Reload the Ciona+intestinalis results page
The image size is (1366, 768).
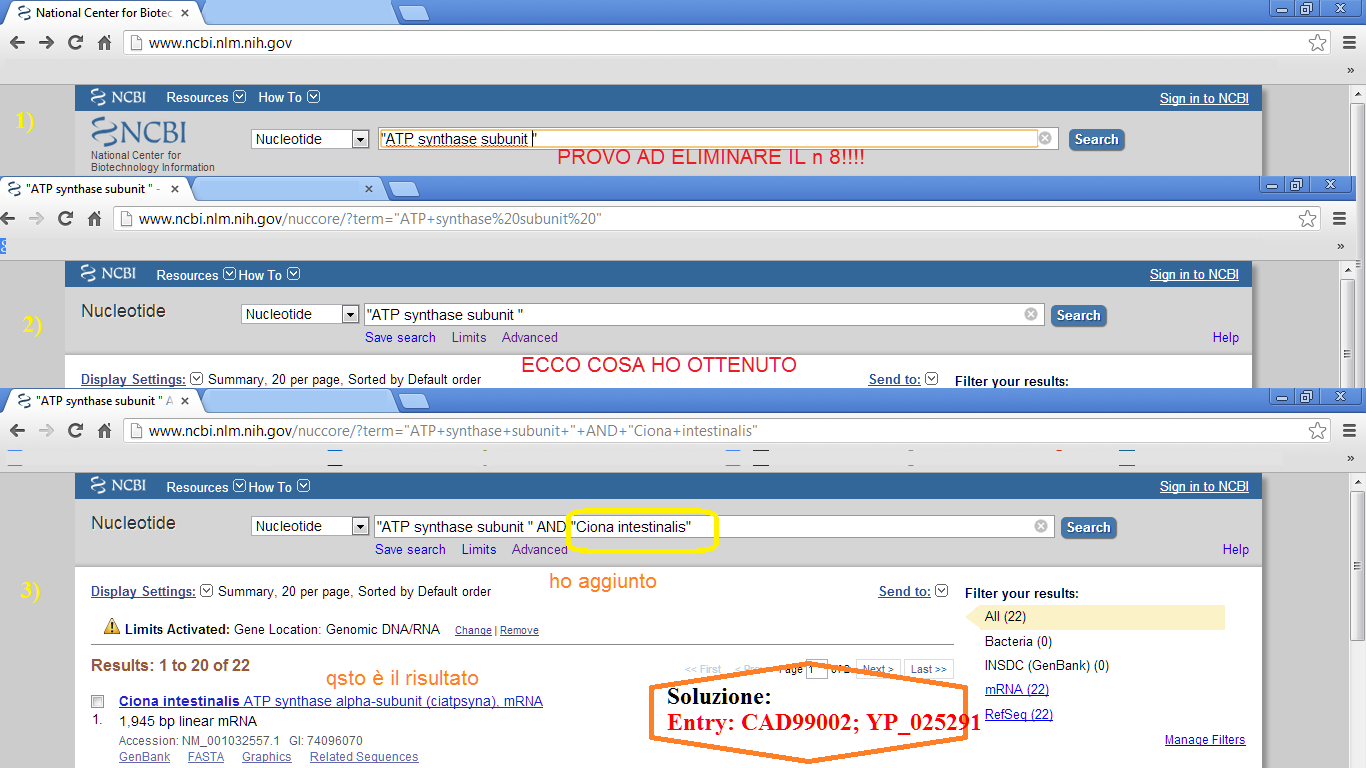click(x=75, y=431)
